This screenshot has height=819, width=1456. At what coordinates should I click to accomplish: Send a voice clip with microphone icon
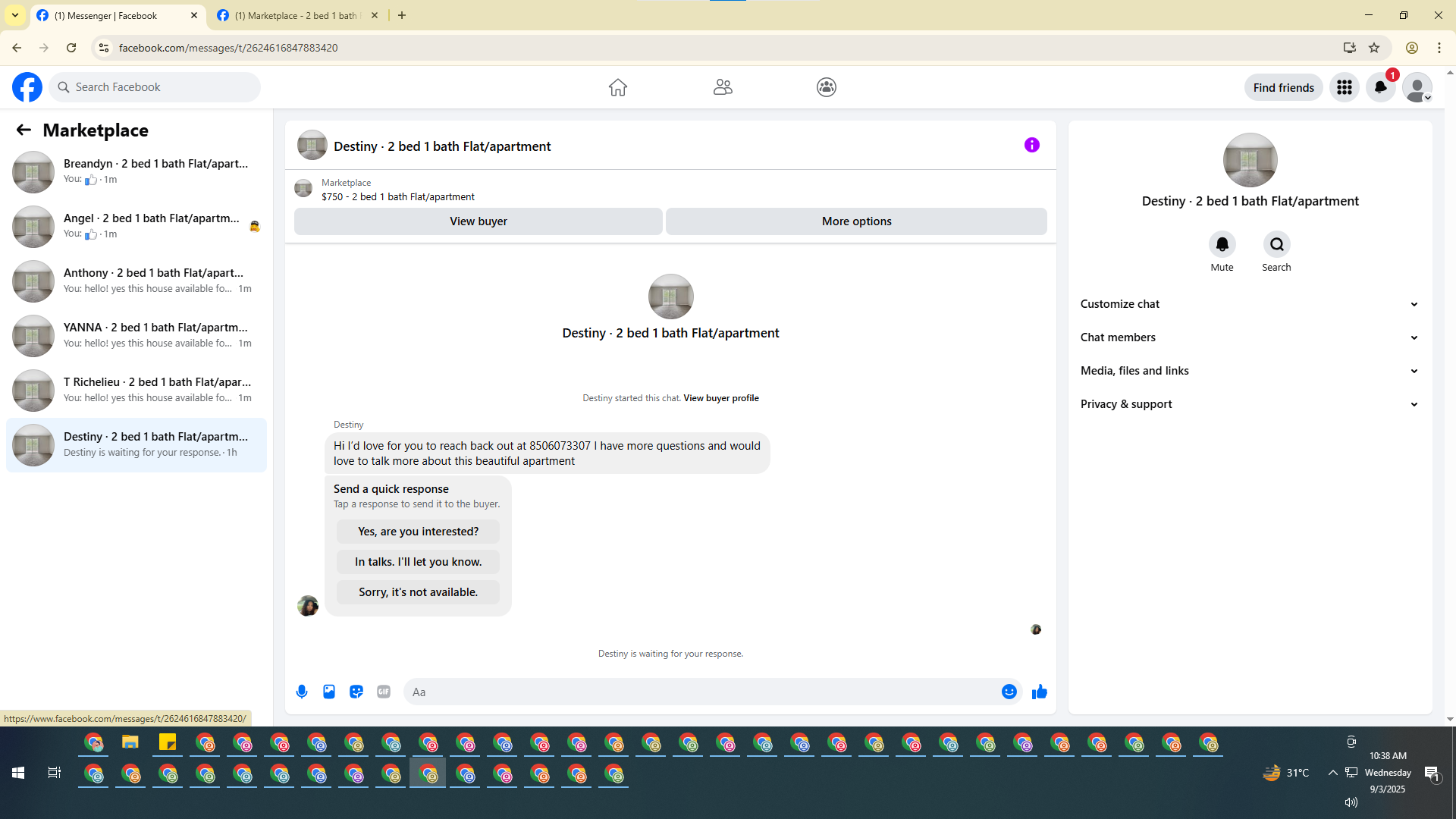coord(302,692)
